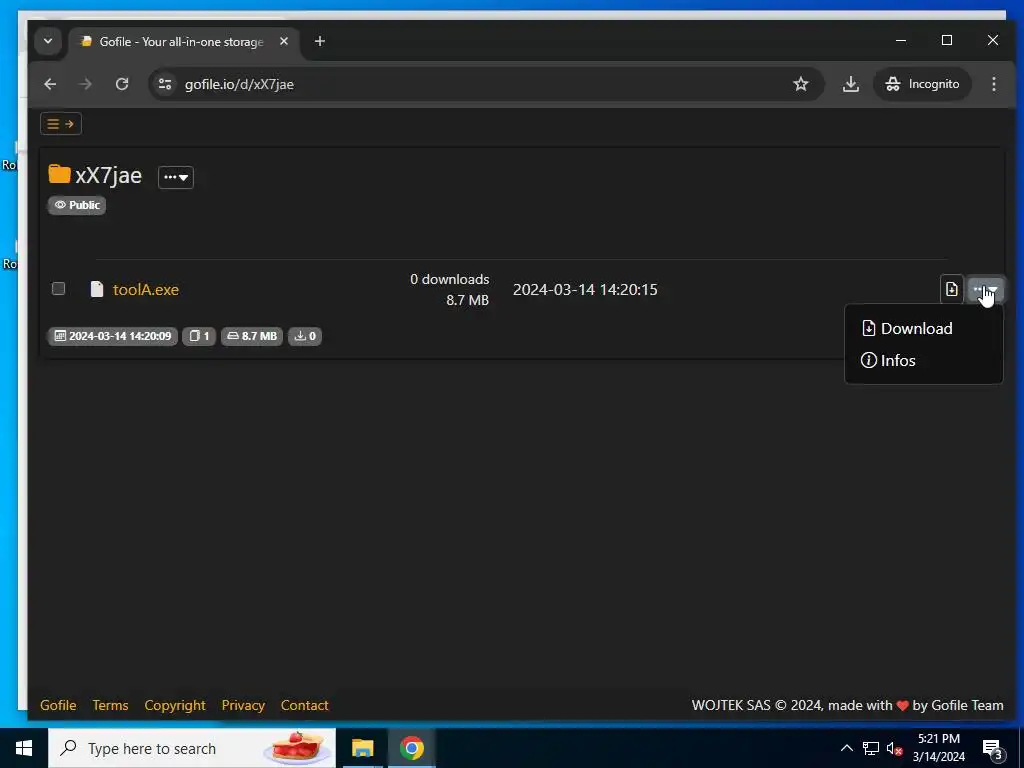Click the 8.7 MB size under 0 downloads
Image resolution: width=1024 pixels, height=768 pixels.
click(x=468, y=300)
